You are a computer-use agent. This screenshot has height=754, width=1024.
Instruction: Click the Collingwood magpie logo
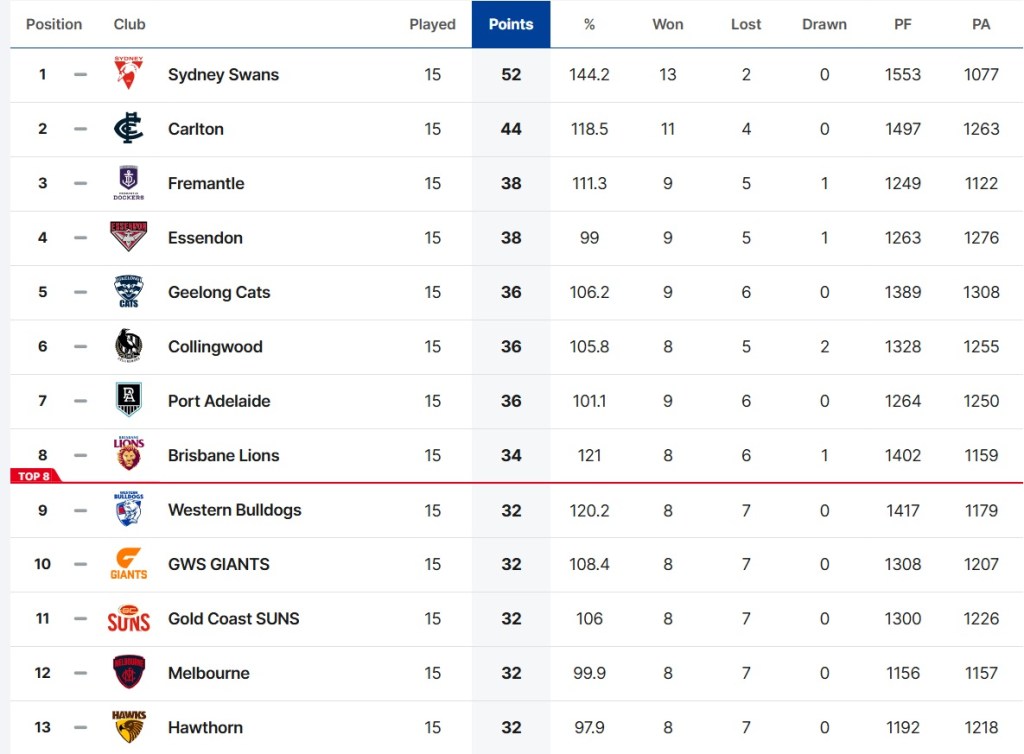click(128, 347)
